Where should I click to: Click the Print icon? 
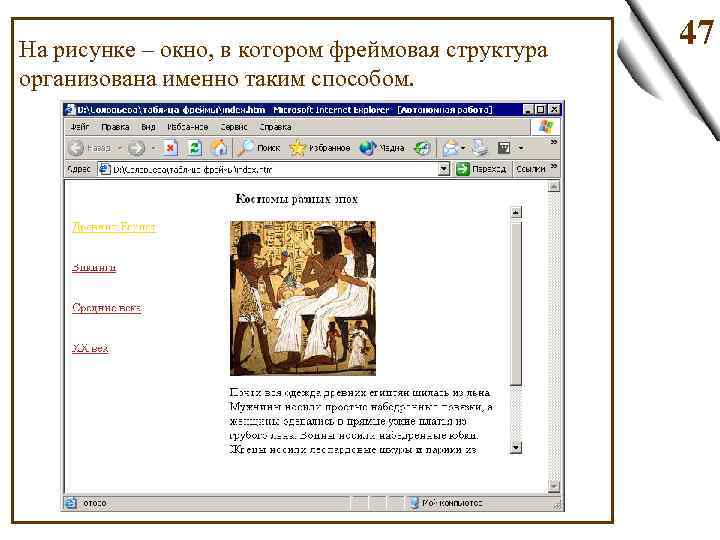pyautogui.click(x=480, y=148)
